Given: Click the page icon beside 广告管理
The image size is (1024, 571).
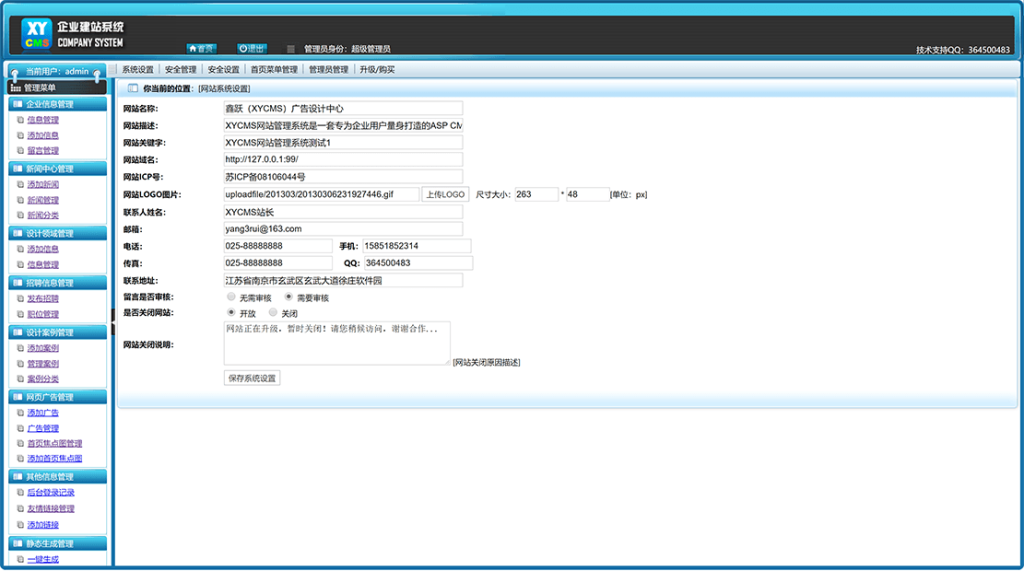Looking at the screenshot, I should pyautogui.click(x=20, y=429).
